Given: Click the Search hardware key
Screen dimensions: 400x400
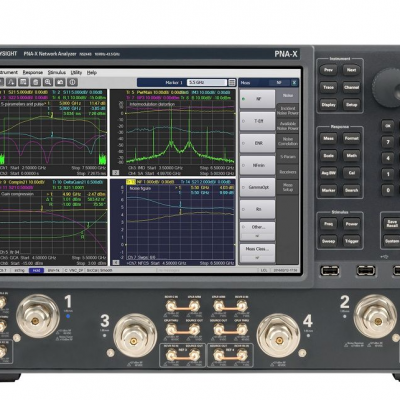Looking at the screenshot, I should tap(351, 191).
